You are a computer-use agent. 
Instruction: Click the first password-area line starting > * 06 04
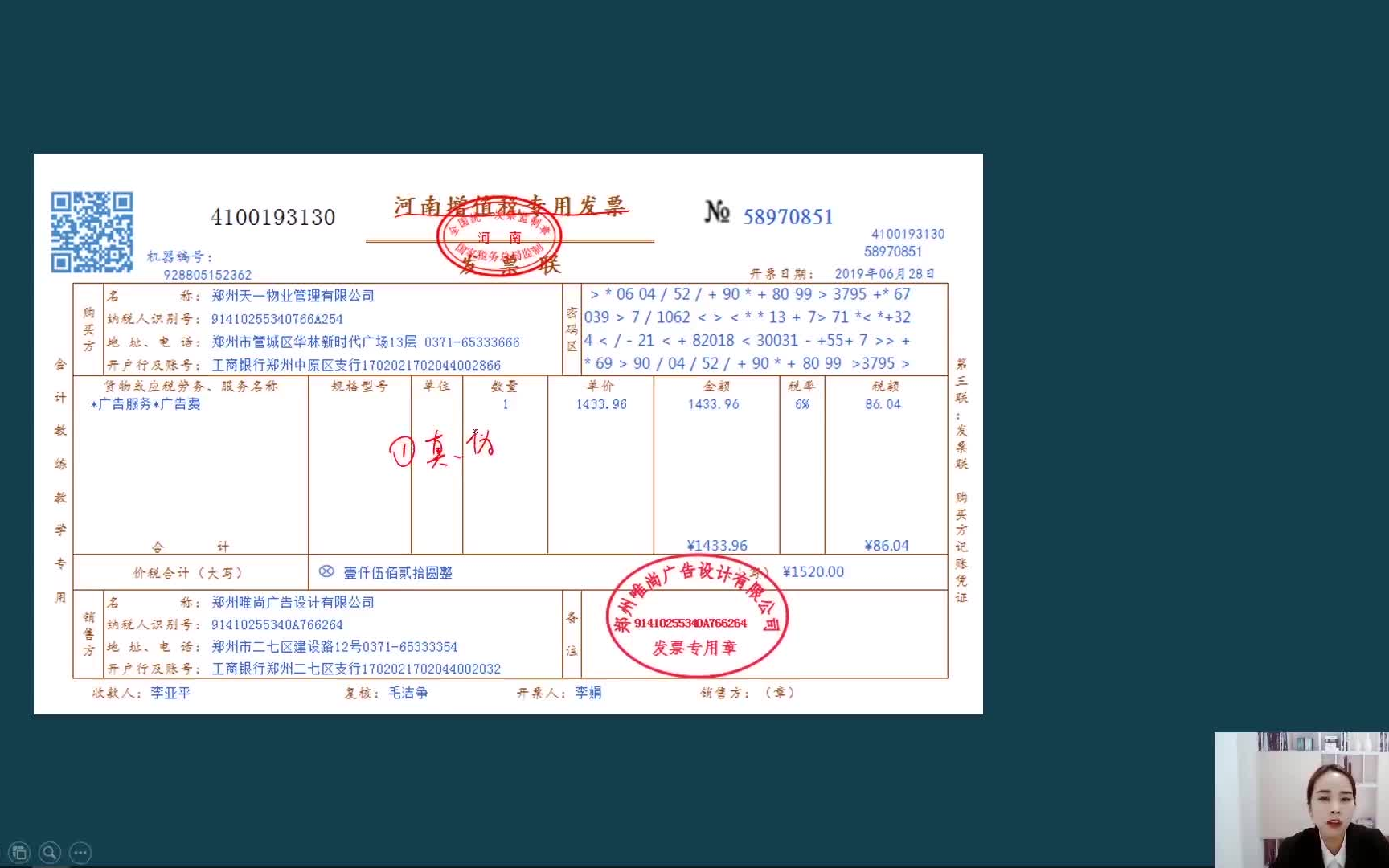tap(750, 294)
